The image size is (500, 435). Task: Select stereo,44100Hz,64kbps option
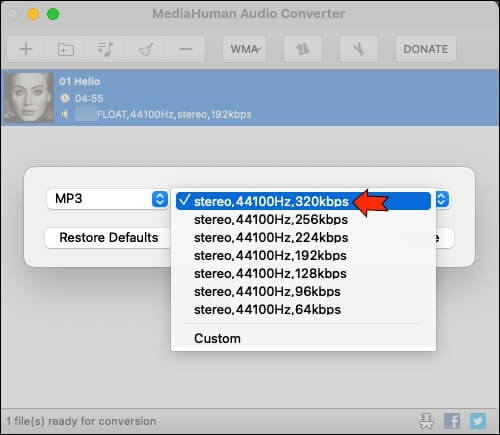coord(303,309)
